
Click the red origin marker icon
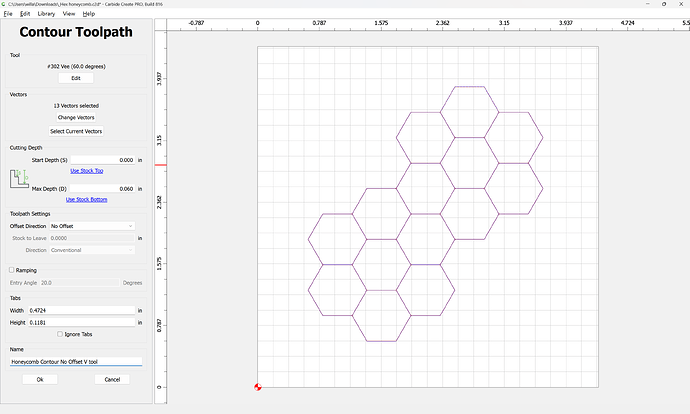(258, 387)
